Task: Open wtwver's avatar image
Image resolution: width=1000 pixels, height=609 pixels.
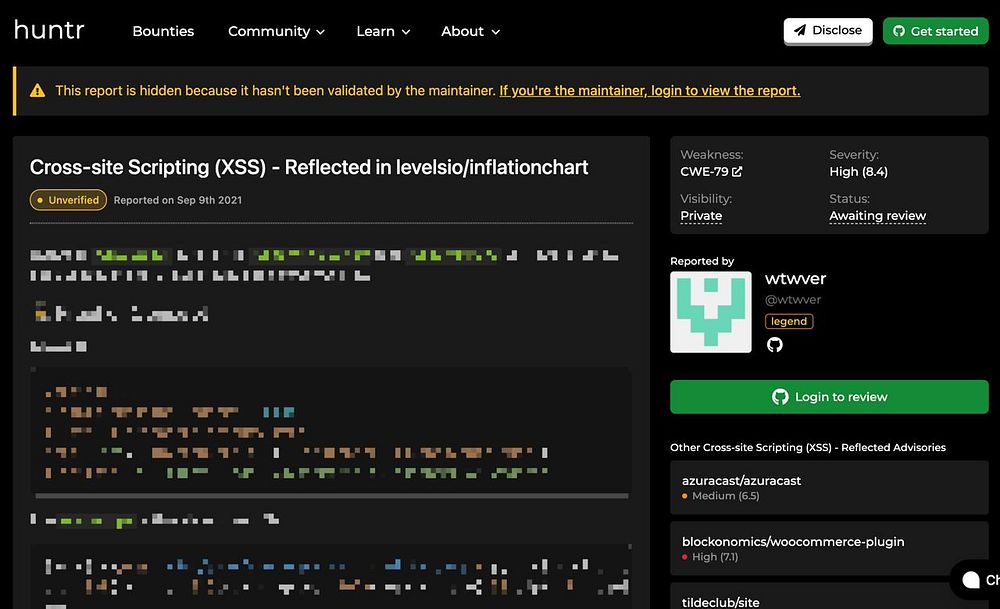Action: pyautogui.click(x=710, y=312)
